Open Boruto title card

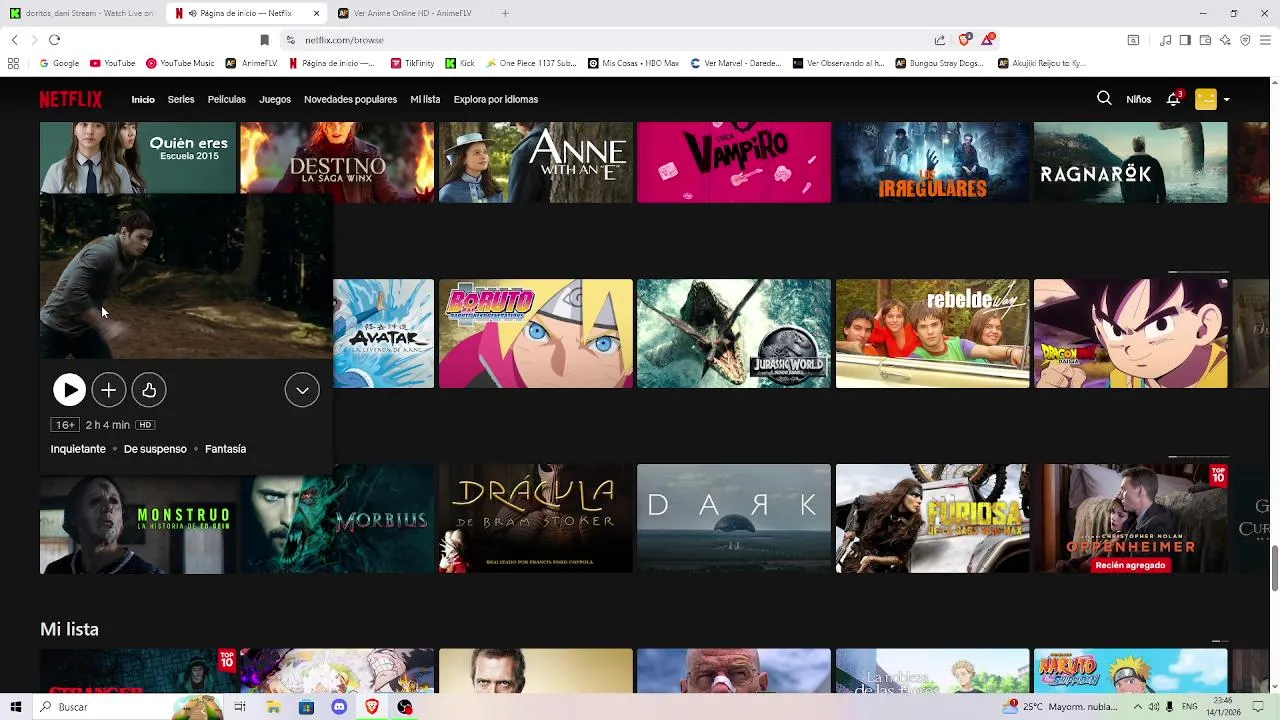click(536, 333)
